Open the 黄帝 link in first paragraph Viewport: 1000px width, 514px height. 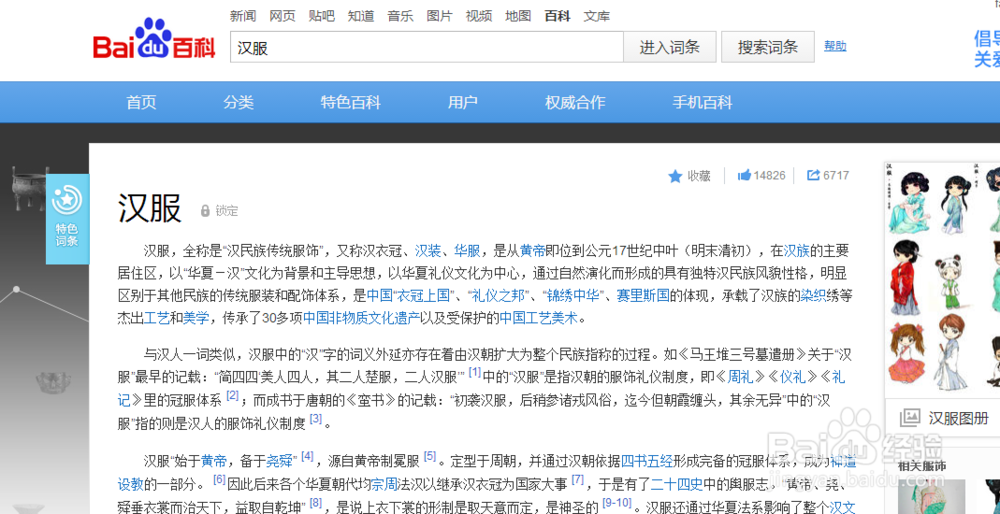[x=533, y=250]
